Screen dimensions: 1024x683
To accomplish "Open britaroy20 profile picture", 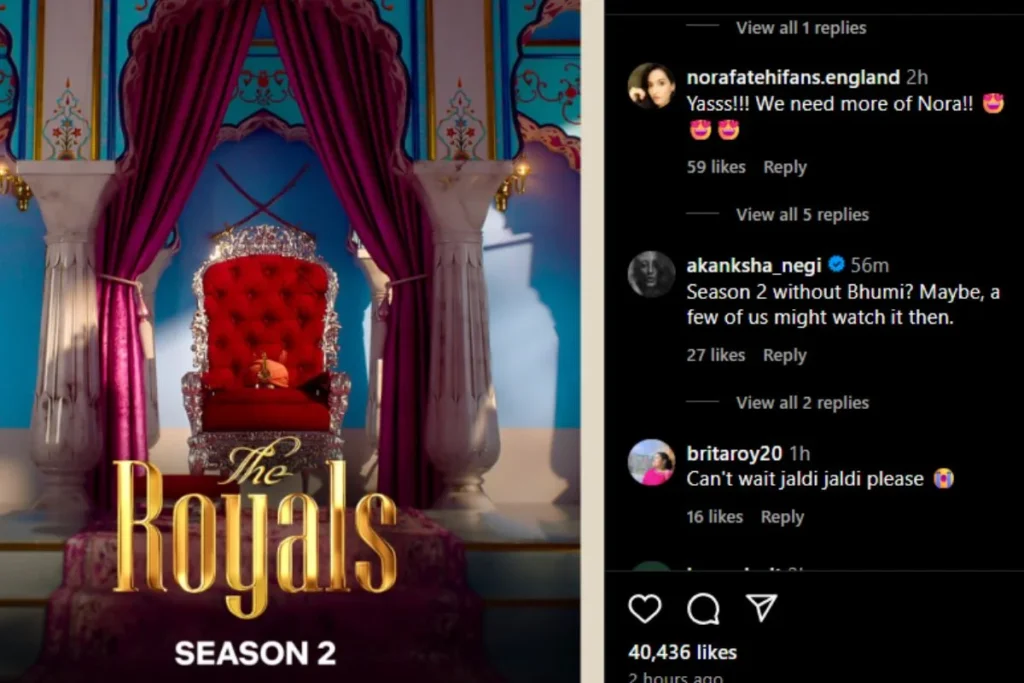I will click(651, 462).
